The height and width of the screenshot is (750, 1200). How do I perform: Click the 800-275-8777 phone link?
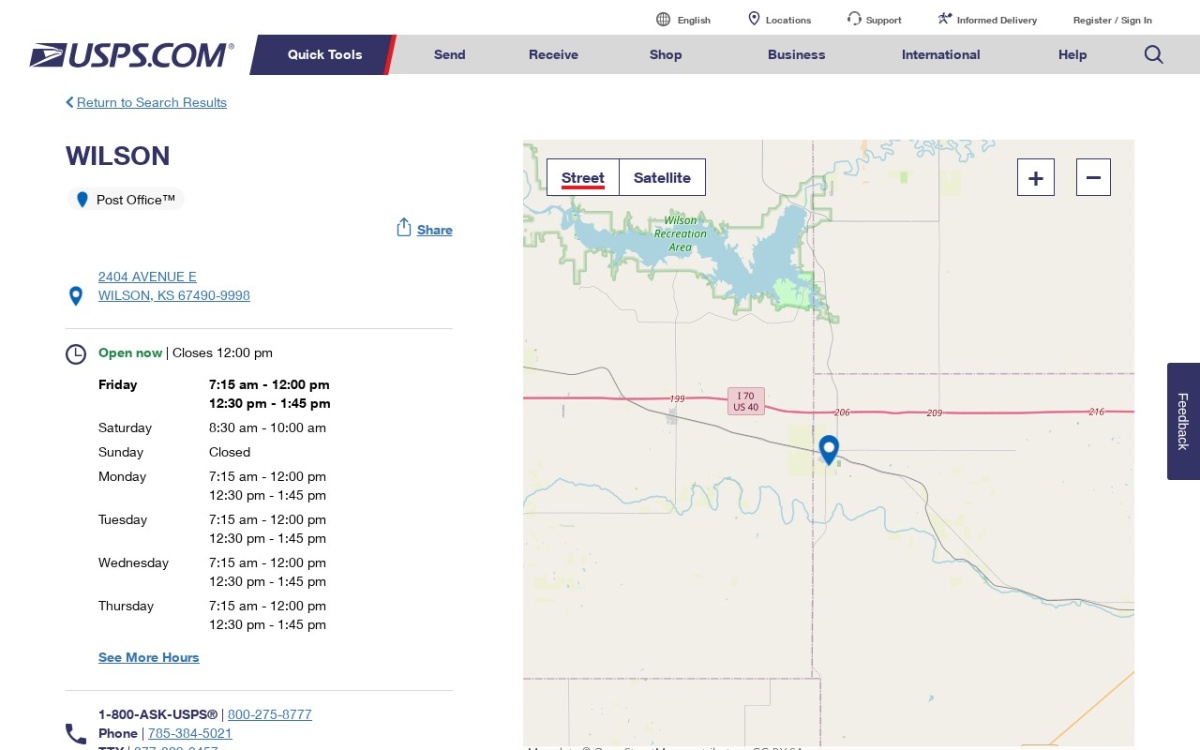point(270,714)
